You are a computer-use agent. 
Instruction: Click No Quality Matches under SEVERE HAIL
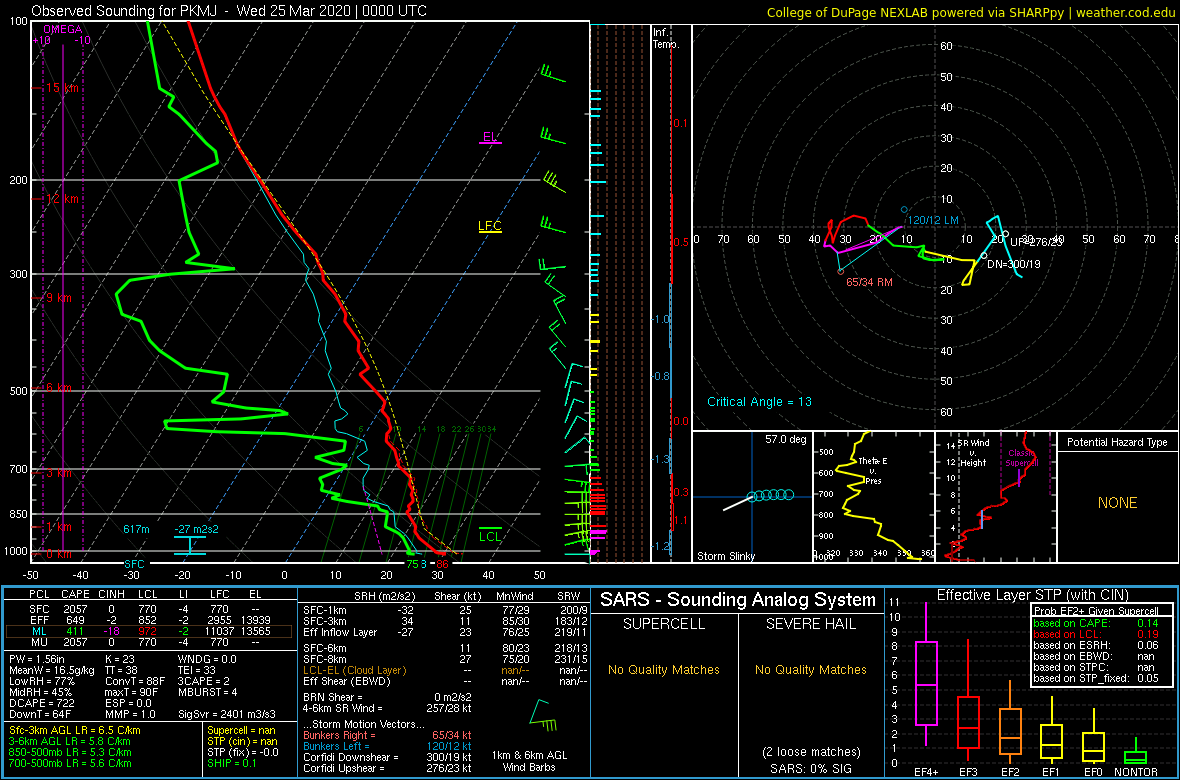tap(810, 669)
